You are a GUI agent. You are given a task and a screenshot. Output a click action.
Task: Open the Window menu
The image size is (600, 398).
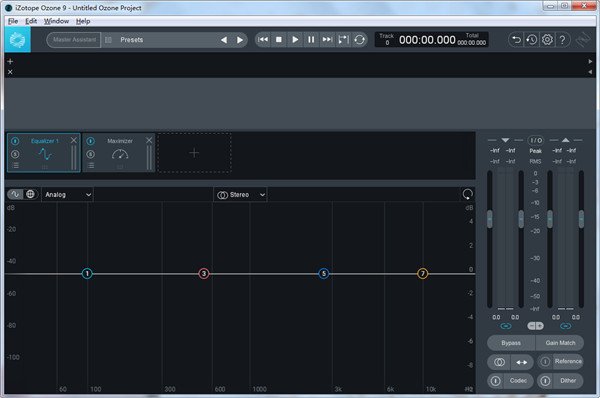point(56,21)
